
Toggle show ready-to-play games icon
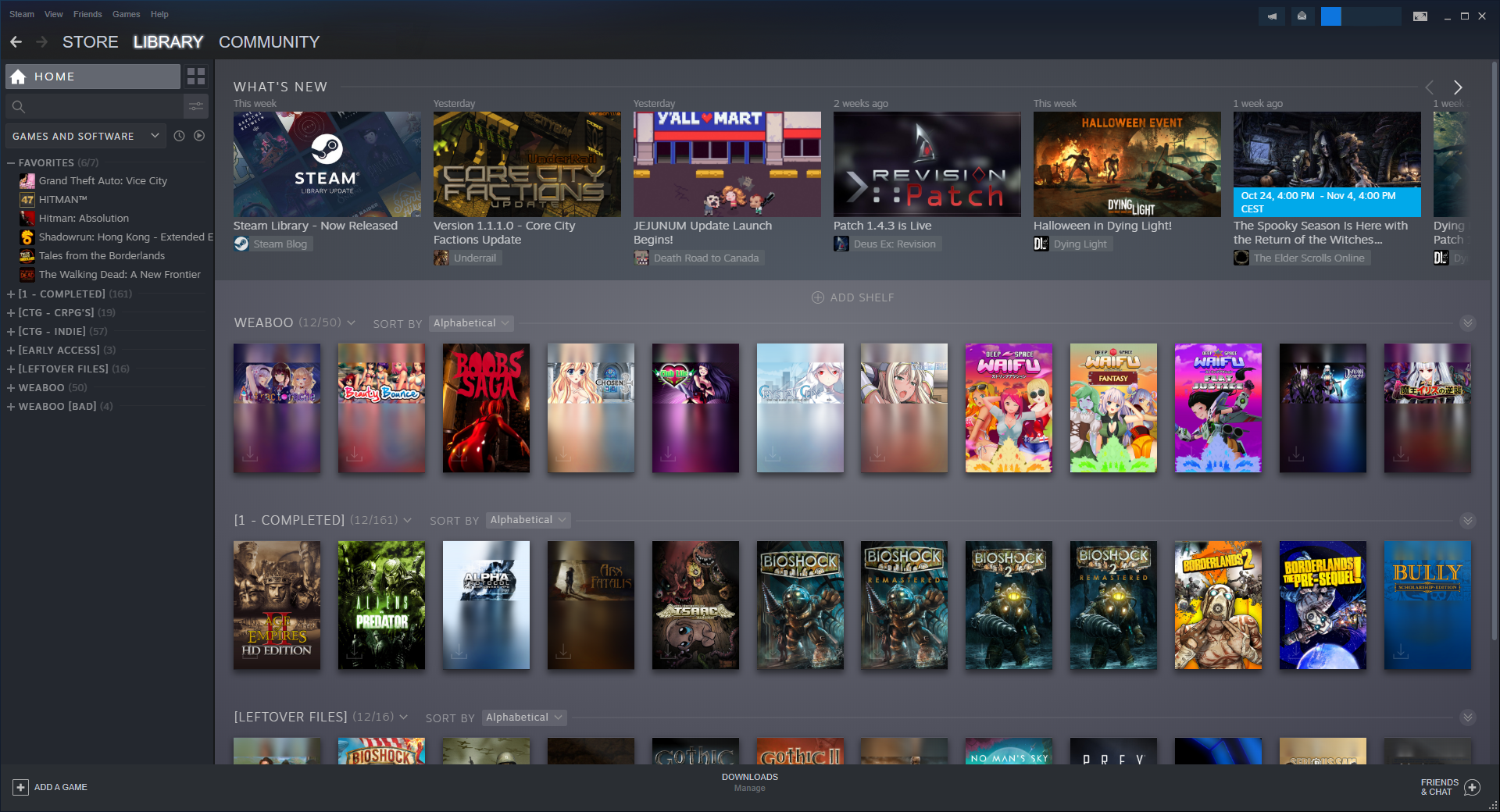(199, 136)
